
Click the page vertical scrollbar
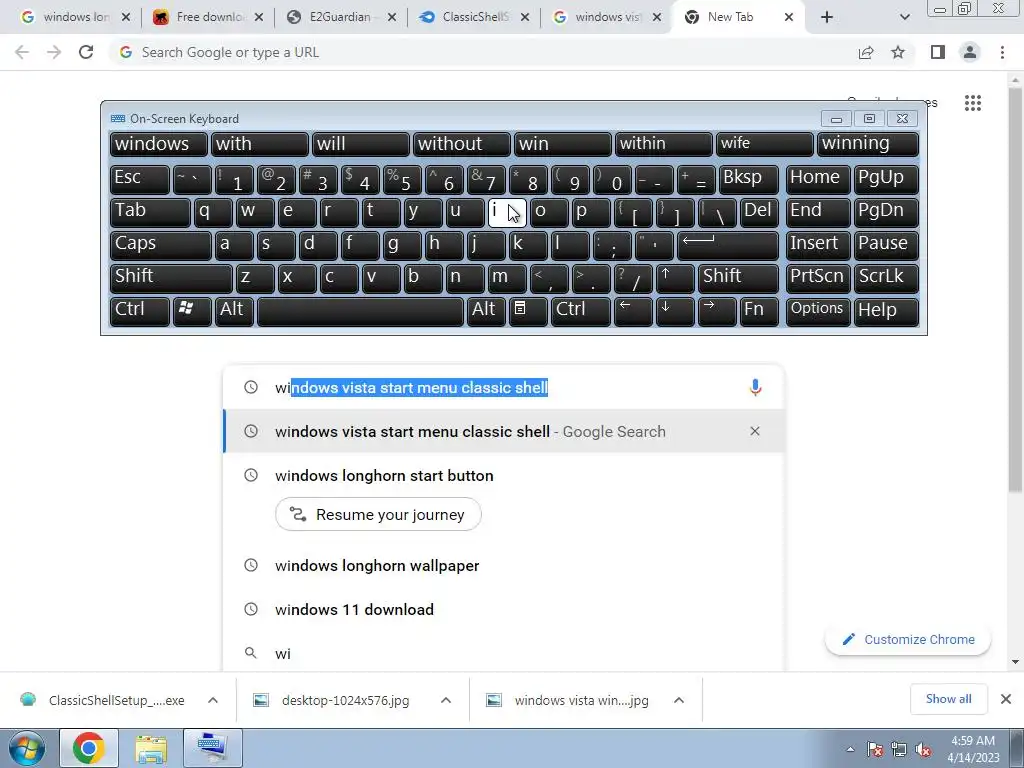[1015, 291]
